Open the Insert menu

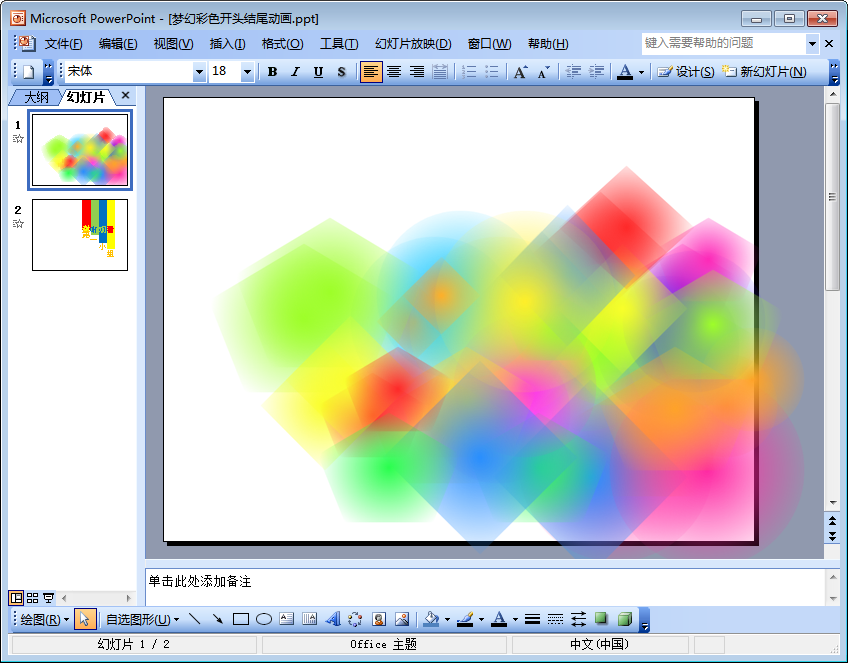click(227, 44)
